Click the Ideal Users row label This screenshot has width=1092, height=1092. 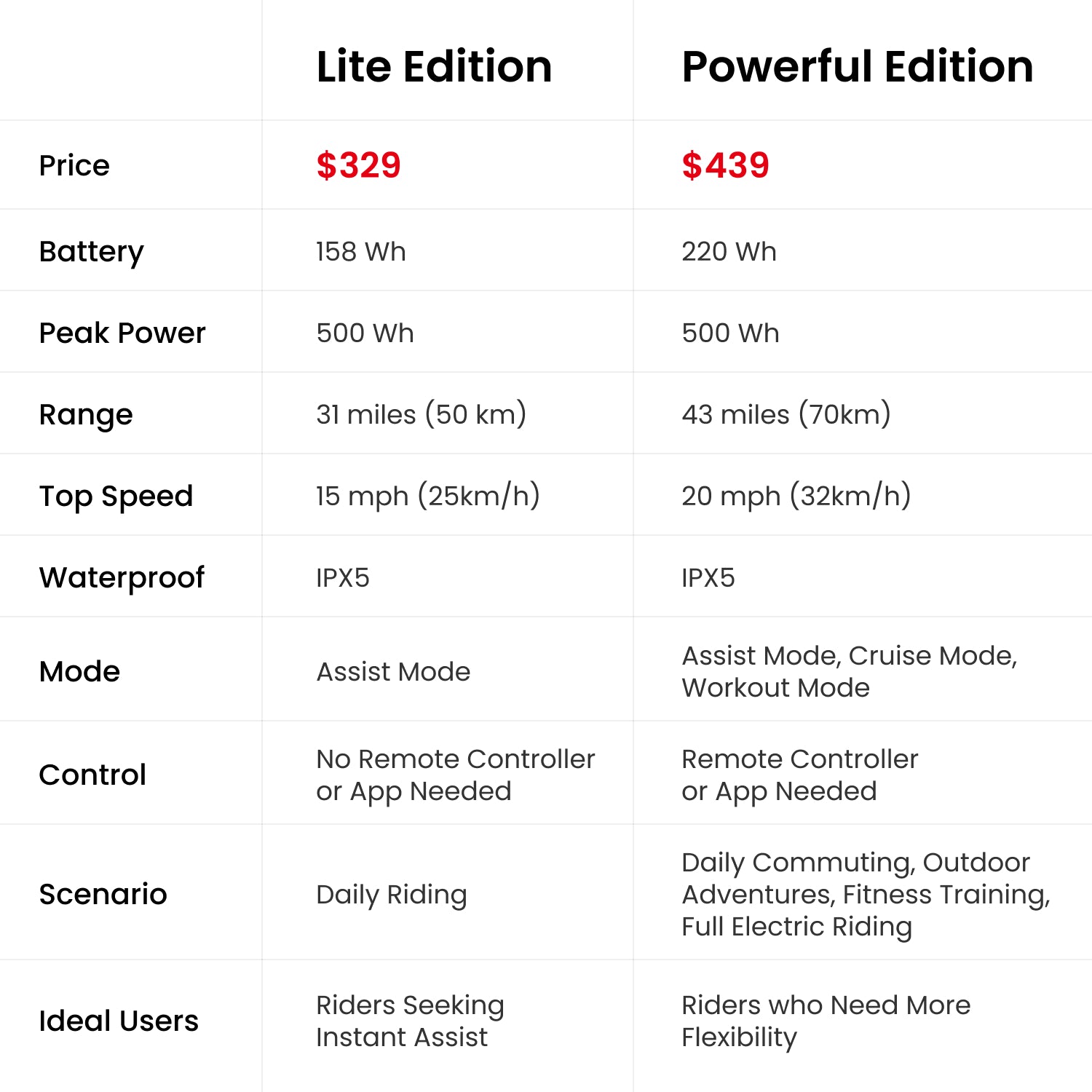(119, 1021)
